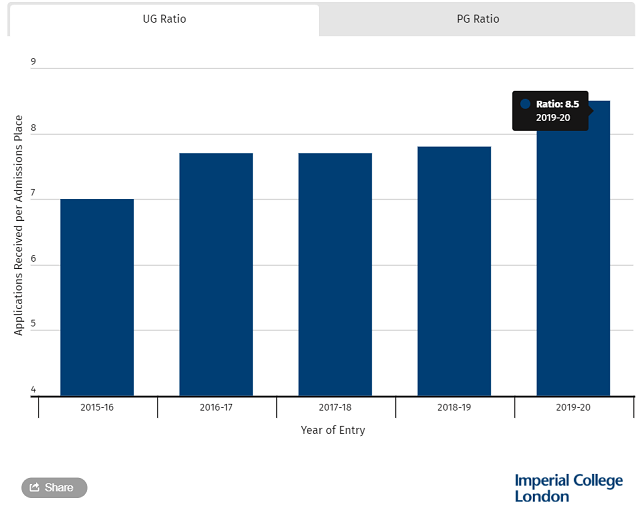Image resolution: width=640 pixels, height=516 pixels.
Task: Click the 2015-16 bar
Action: [x=97, y=298]
